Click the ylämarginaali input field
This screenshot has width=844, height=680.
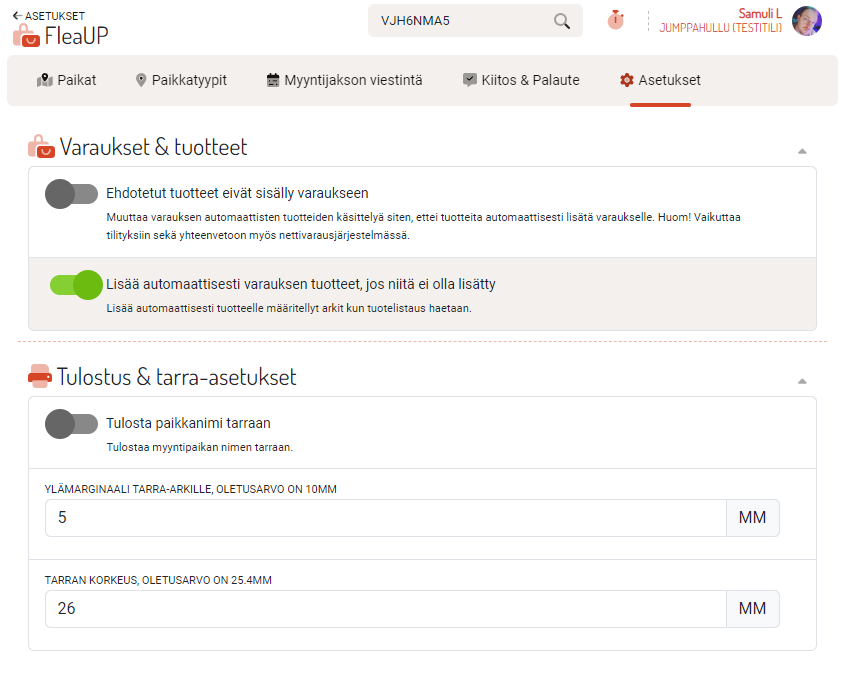385,518
